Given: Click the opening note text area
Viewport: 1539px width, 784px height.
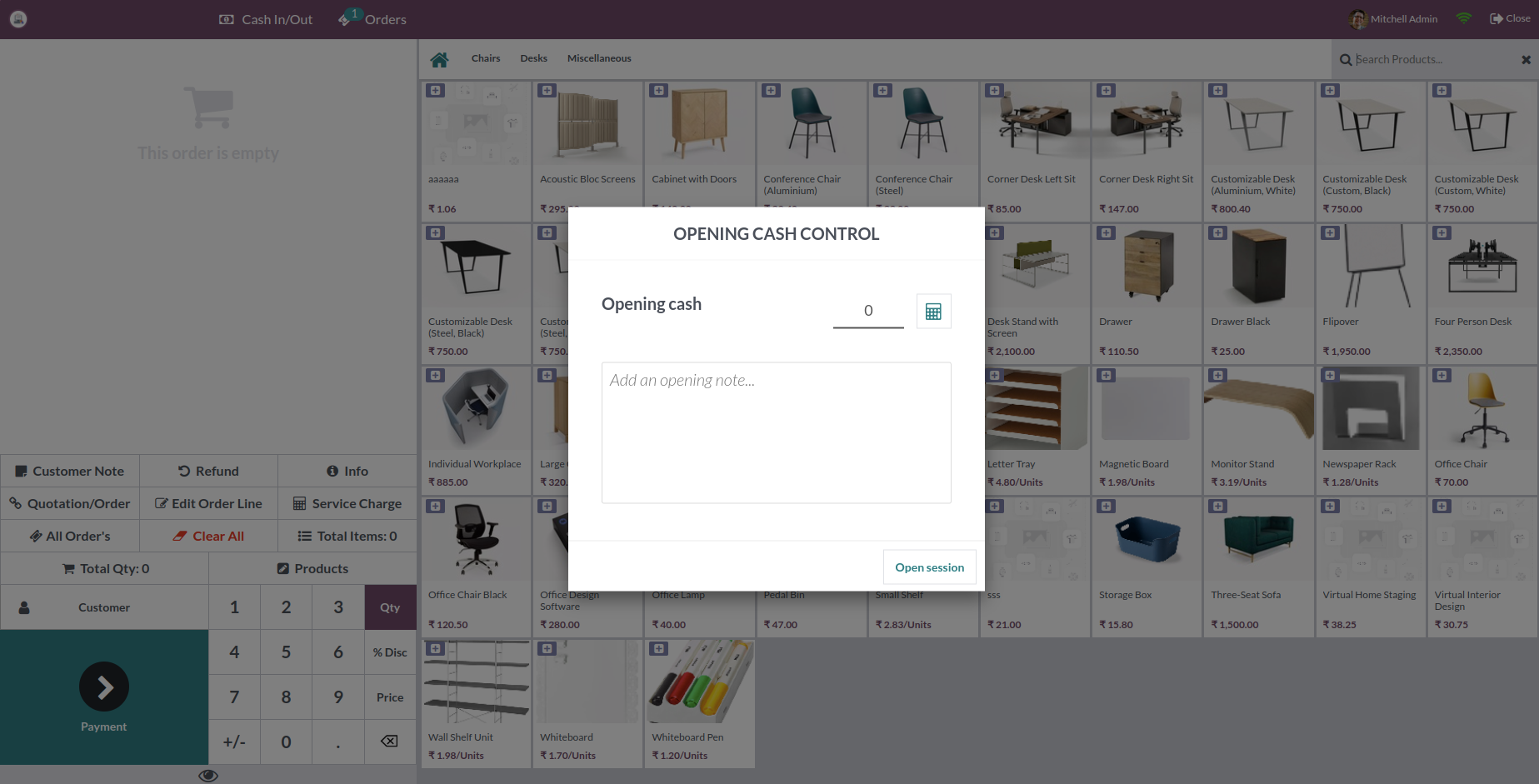Looking at the screenshot, I should pos(776,432).
